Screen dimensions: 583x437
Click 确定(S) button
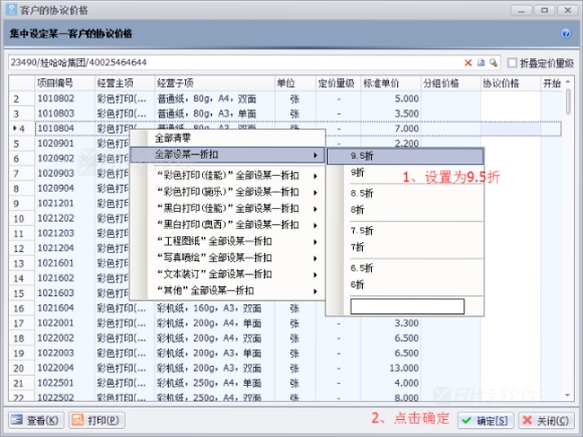(x=485, y=421)
